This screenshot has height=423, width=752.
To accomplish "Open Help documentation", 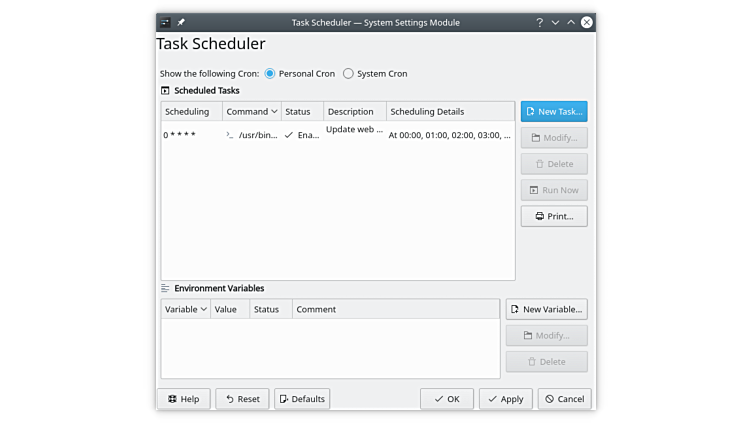I will point(184,398).
